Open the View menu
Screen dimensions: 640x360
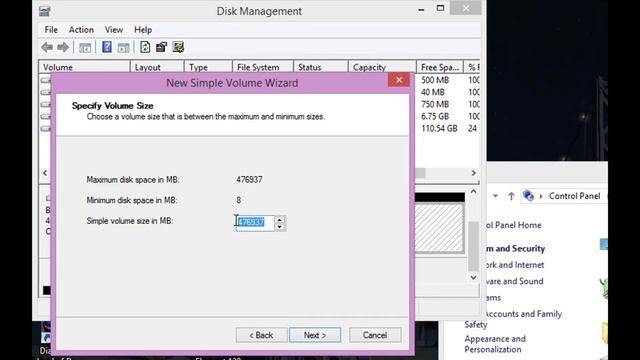click(x=113, y=30)
